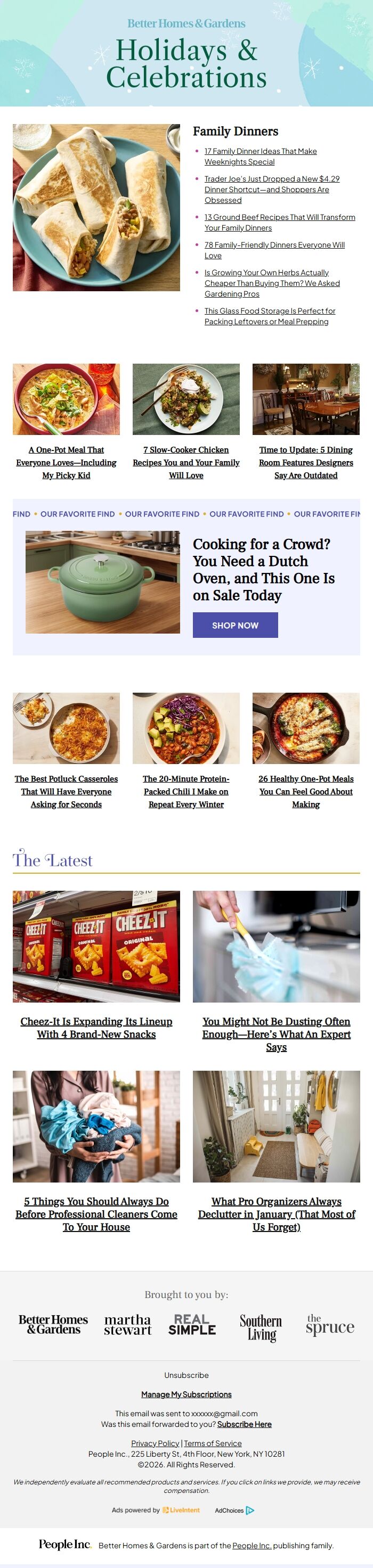Click the Real Simple brand logo
Image resolution: width=373 pixels, height=1568 pixels.
pos(192,1325)
